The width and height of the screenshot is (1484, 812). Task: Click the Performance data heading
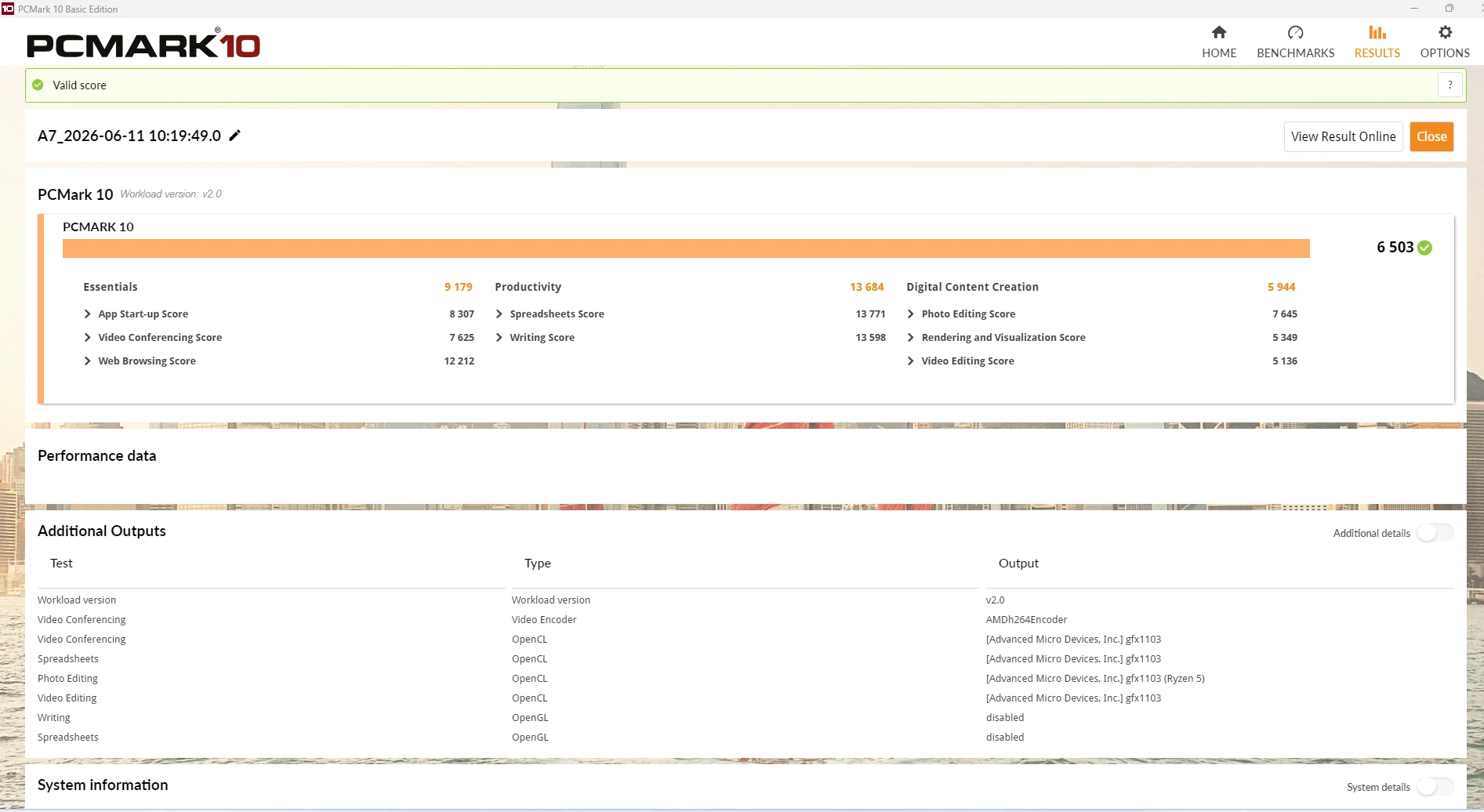[96, 456]
